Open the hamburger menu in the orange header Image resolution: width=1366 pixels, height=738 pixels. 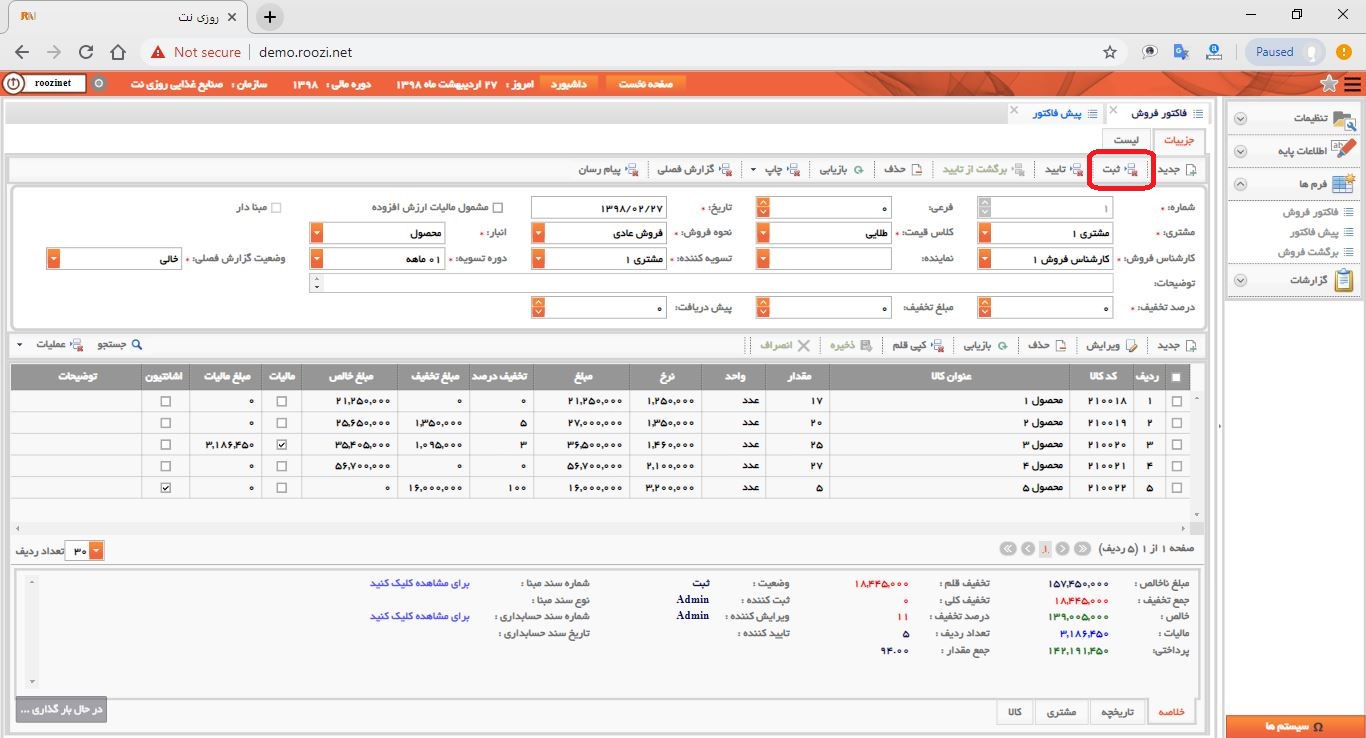click(1352, 84)
